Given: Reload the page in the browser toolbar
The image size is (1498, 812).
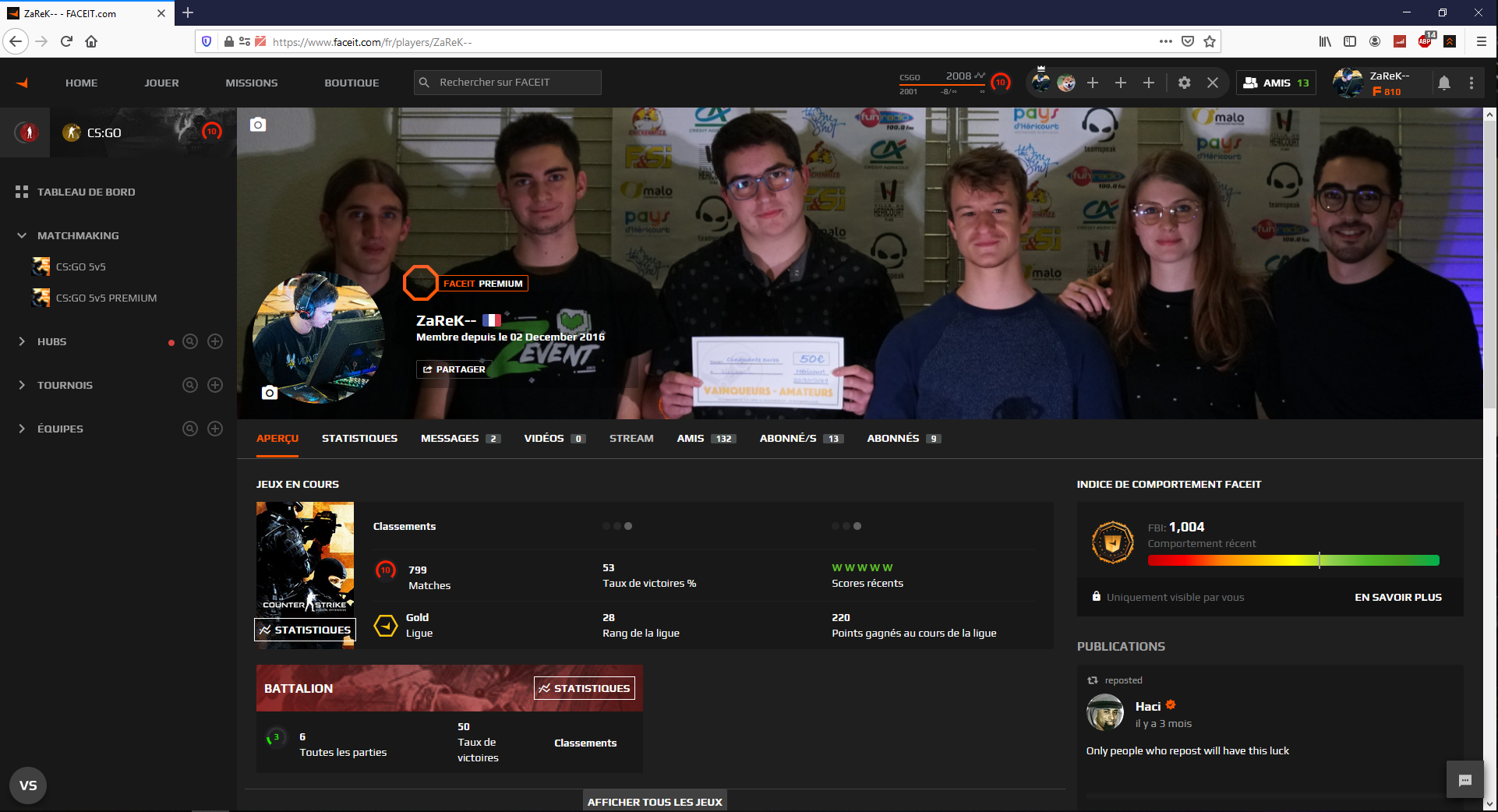Looking at the screenshot, I should tap(66, 41).
